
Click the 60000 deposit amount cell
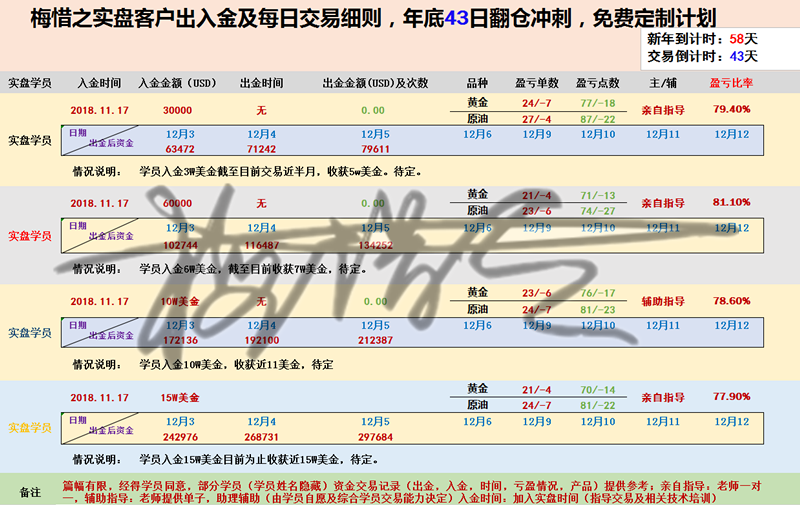coord(178,203)
